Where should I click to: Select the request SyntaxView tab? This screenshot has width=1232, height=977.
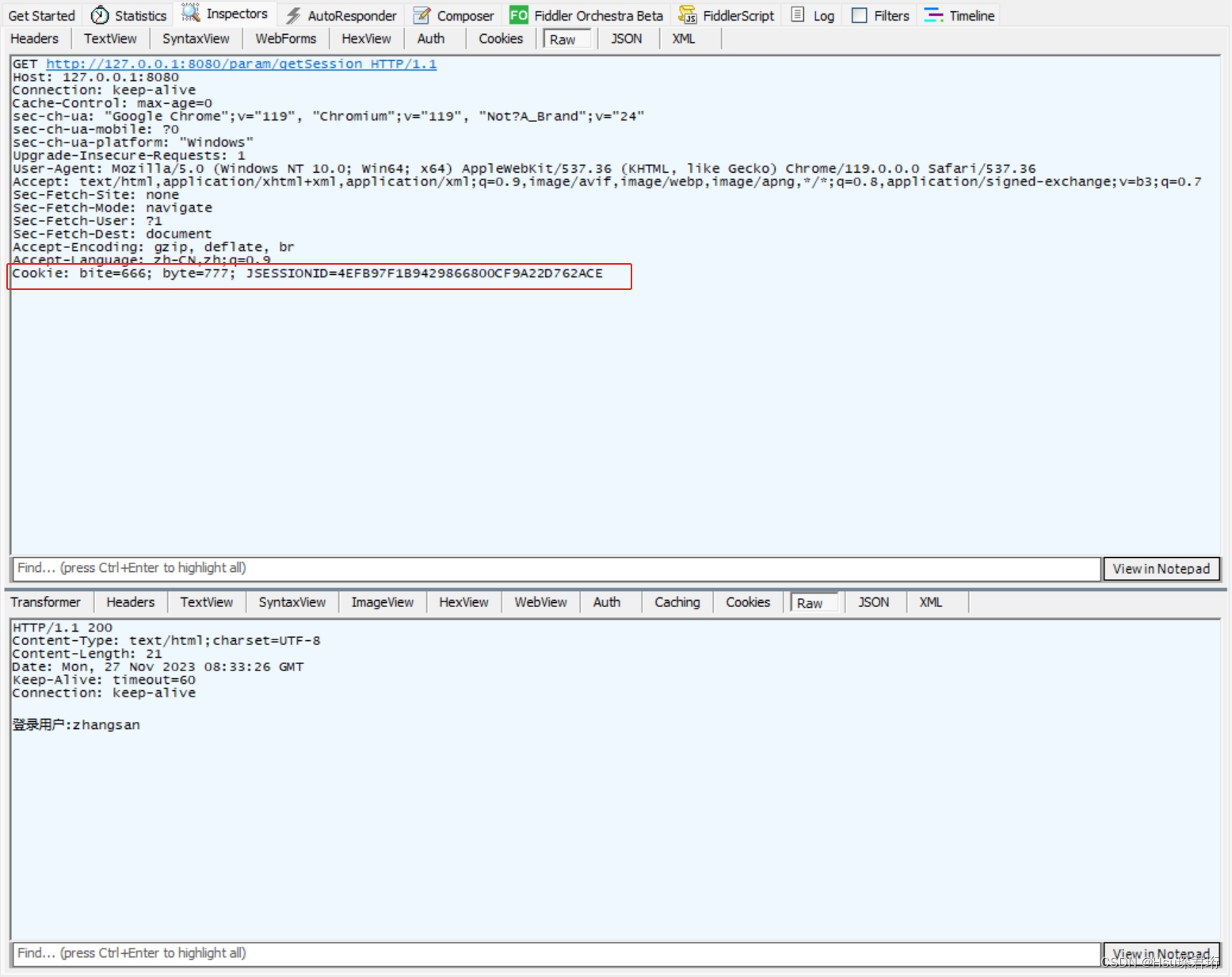[x=196, y=38]
